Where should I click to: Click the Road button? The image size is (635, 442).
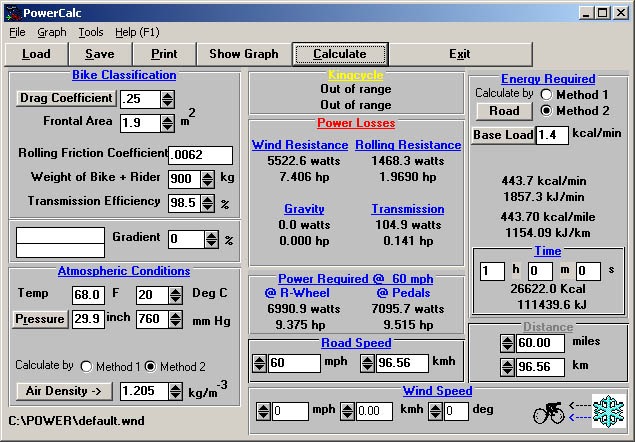(x=504, y=111)
